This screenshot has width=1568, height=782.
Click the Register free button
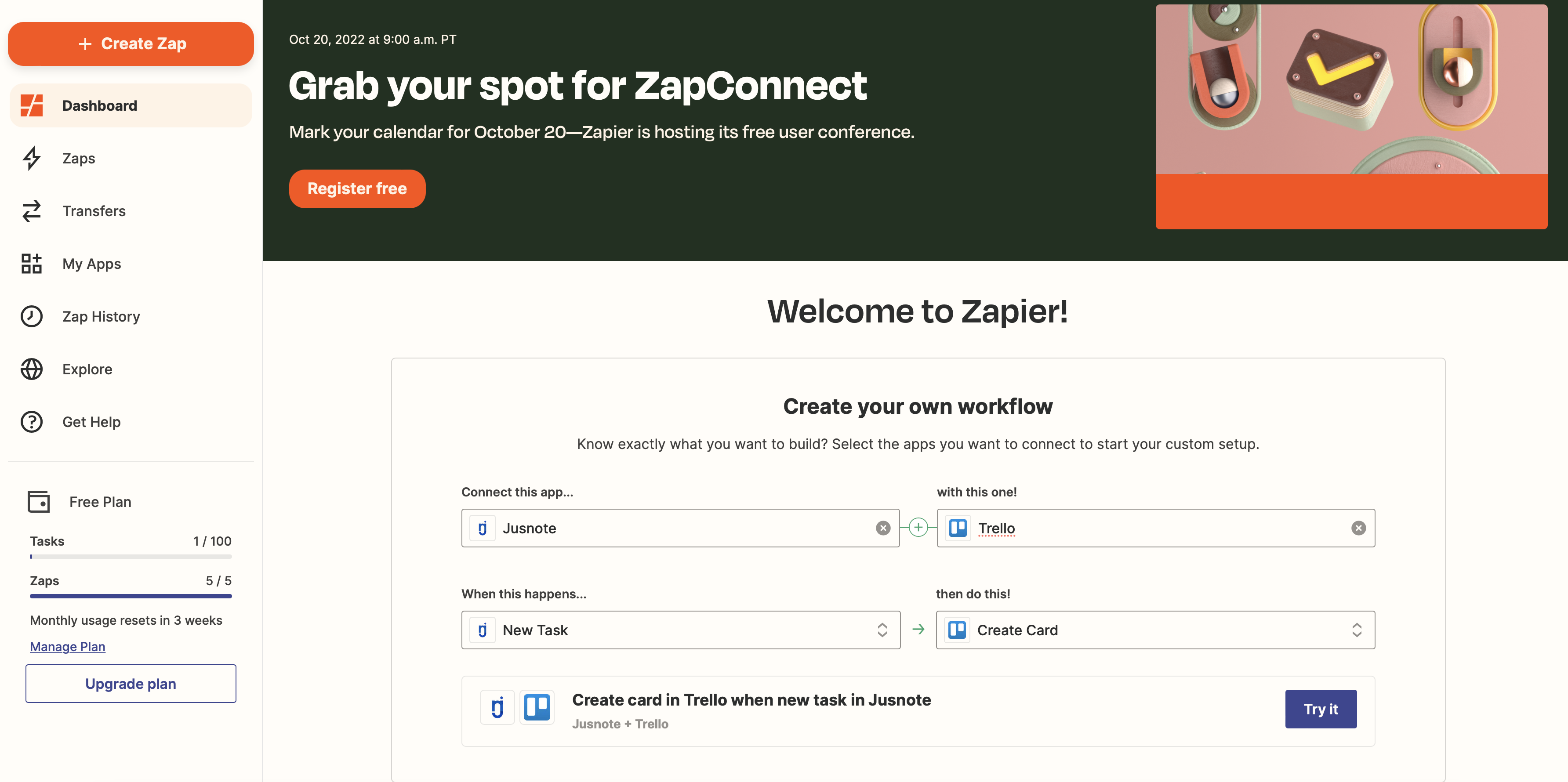coord(357,188)
